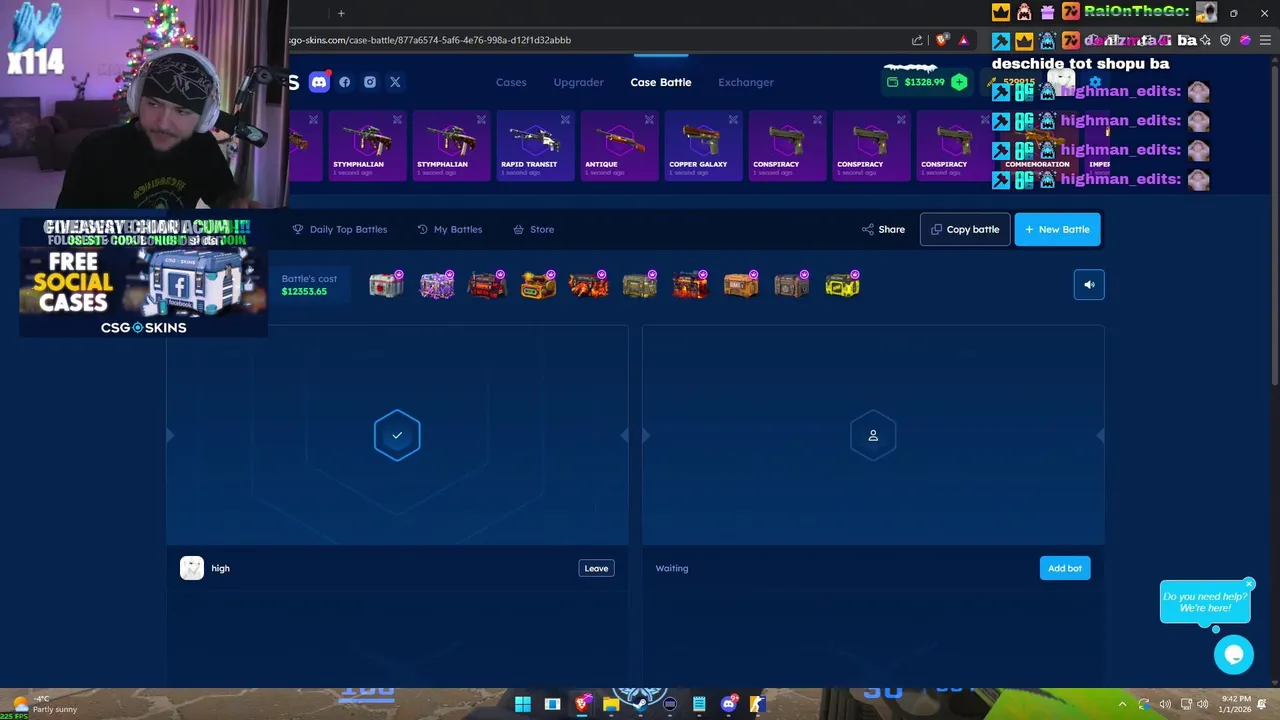This screenshot has height=720, width=1280.
Task: Open Task View on the taskbar
Action: click(552, 704)
